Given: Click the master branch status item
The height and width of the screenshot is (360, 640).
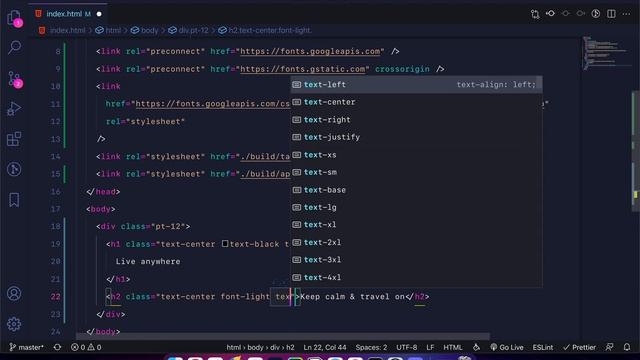Looking at the screenshot, I should [x=27, y=347].
